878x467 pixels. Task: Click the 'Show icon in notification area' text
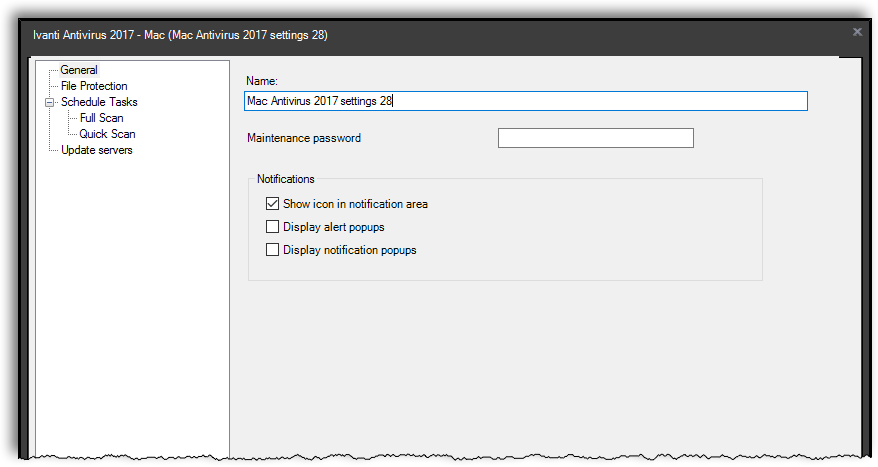[355, 204]
